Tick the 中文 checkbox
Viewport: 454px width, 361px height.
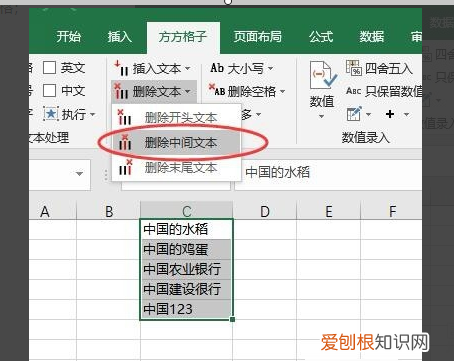[49, 90]
